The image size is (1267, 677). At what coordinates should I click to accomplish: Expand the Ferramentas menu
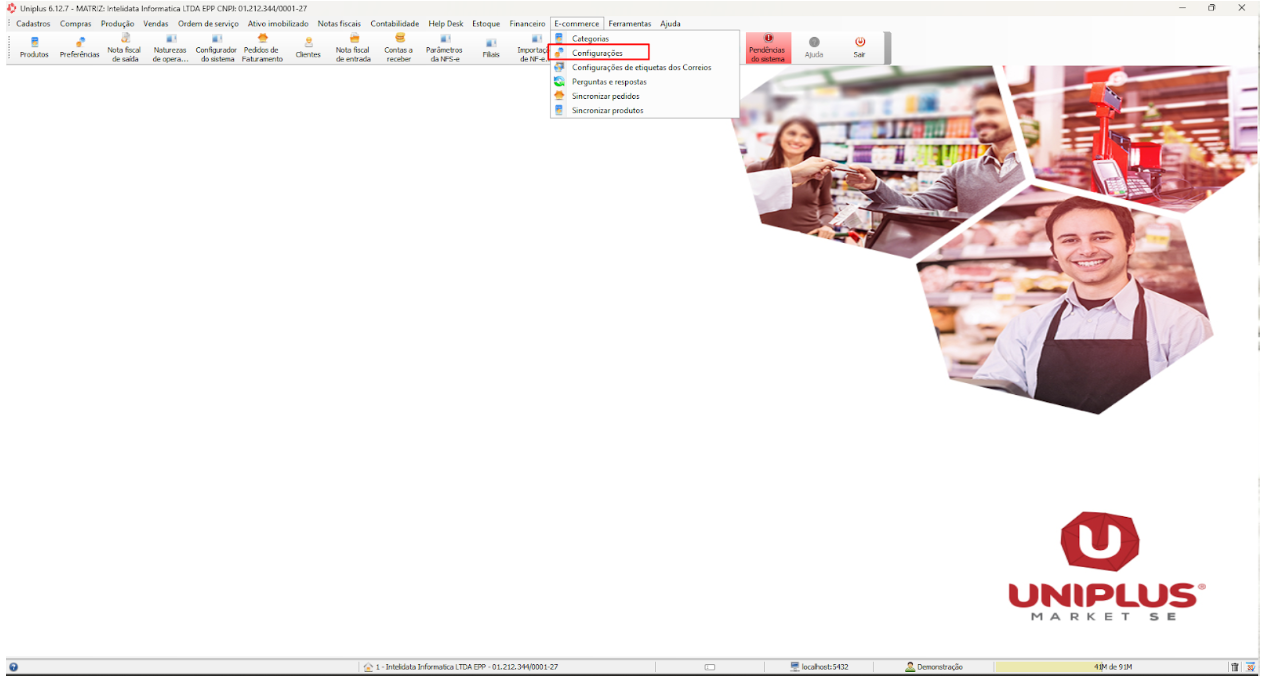pos(629,23)
